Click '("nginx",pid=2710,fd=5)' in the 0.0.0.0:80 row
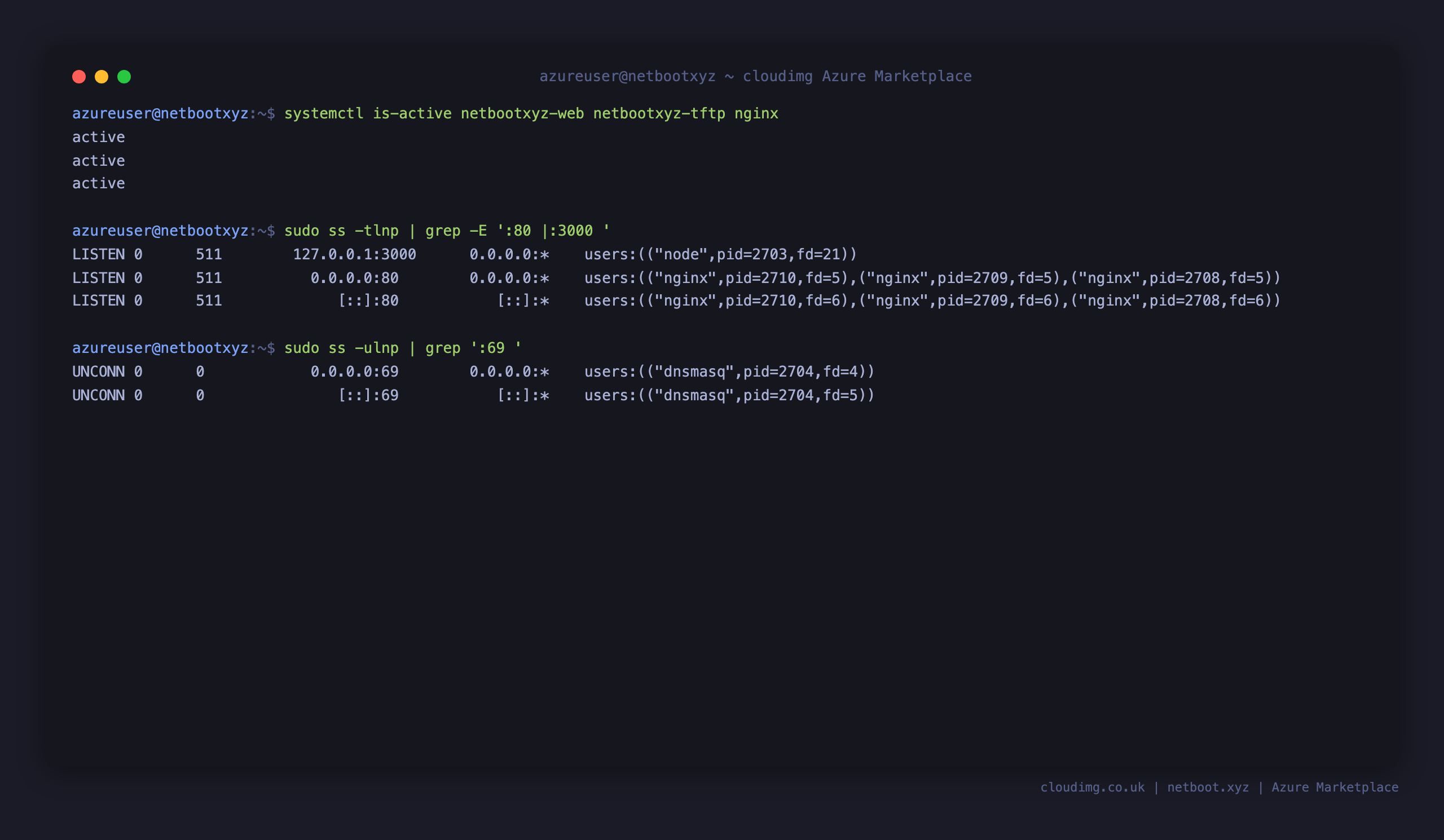This screenshot has height=840, width=1444. tap(747, 278)
